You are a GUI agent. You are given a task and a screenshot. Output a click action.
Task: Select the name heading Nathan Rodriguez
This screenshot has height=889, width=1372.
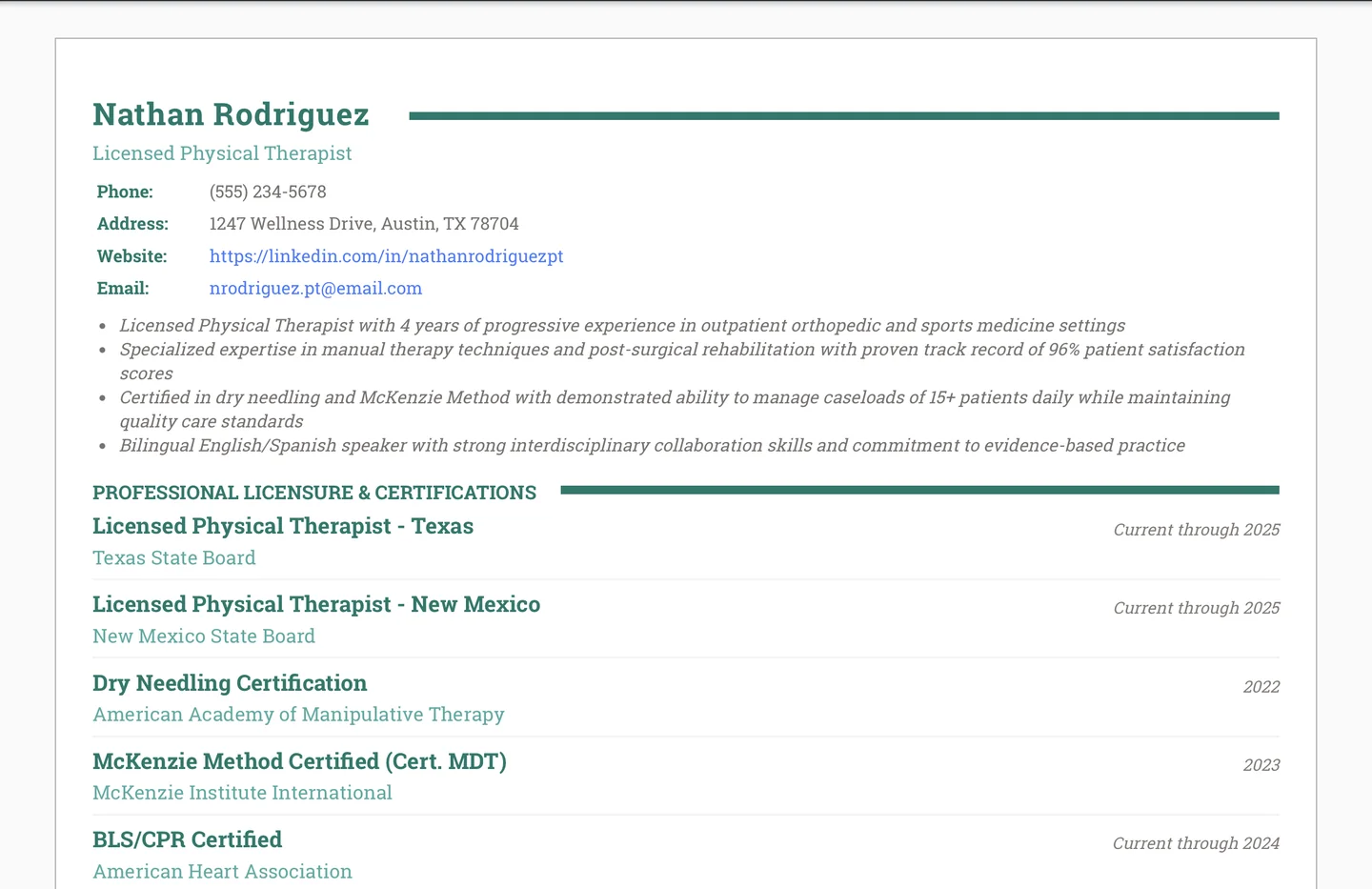point(230,113)
